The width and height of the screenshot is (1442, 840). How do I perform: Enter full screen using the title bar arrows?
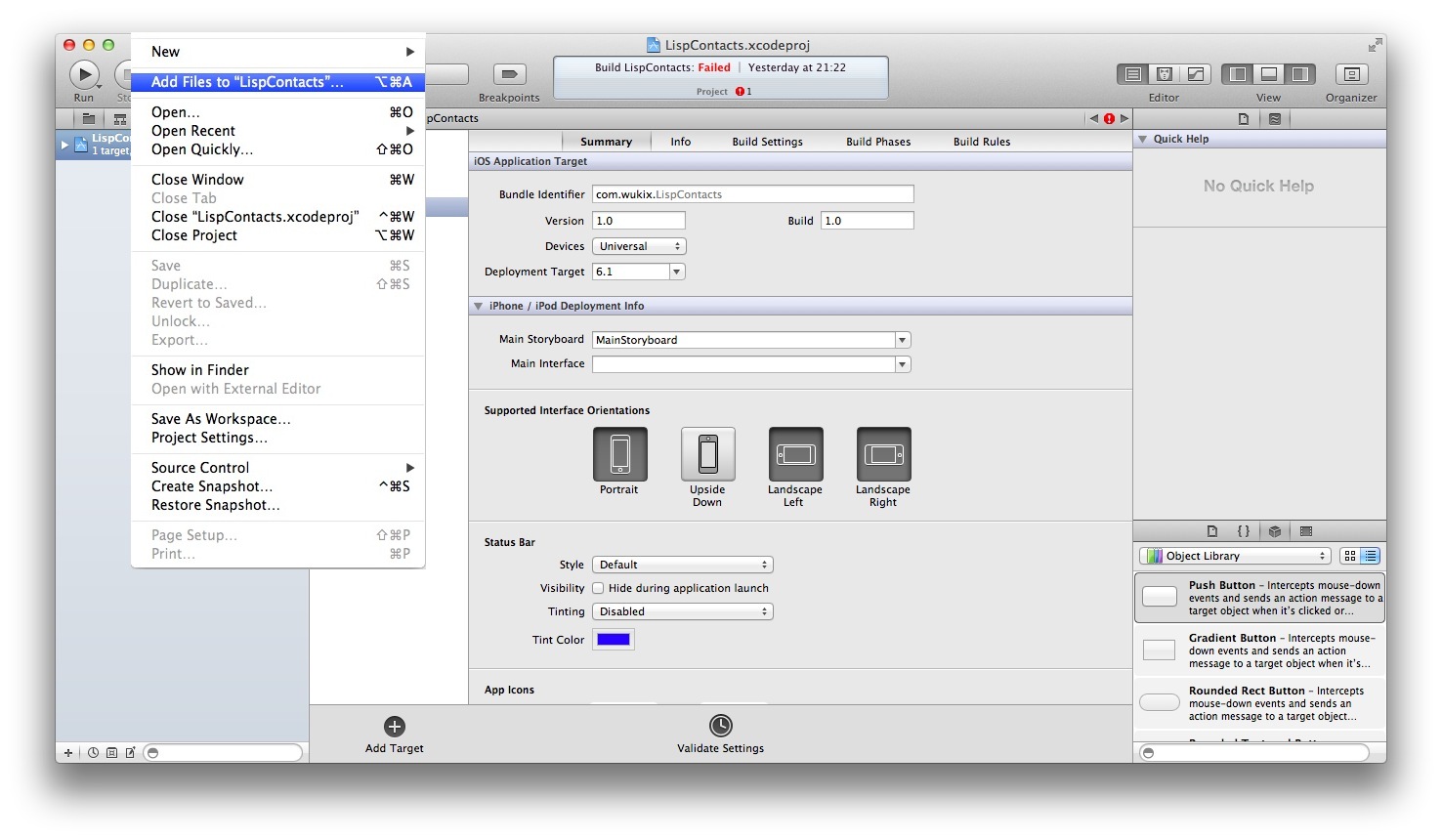click(1376, 45)
